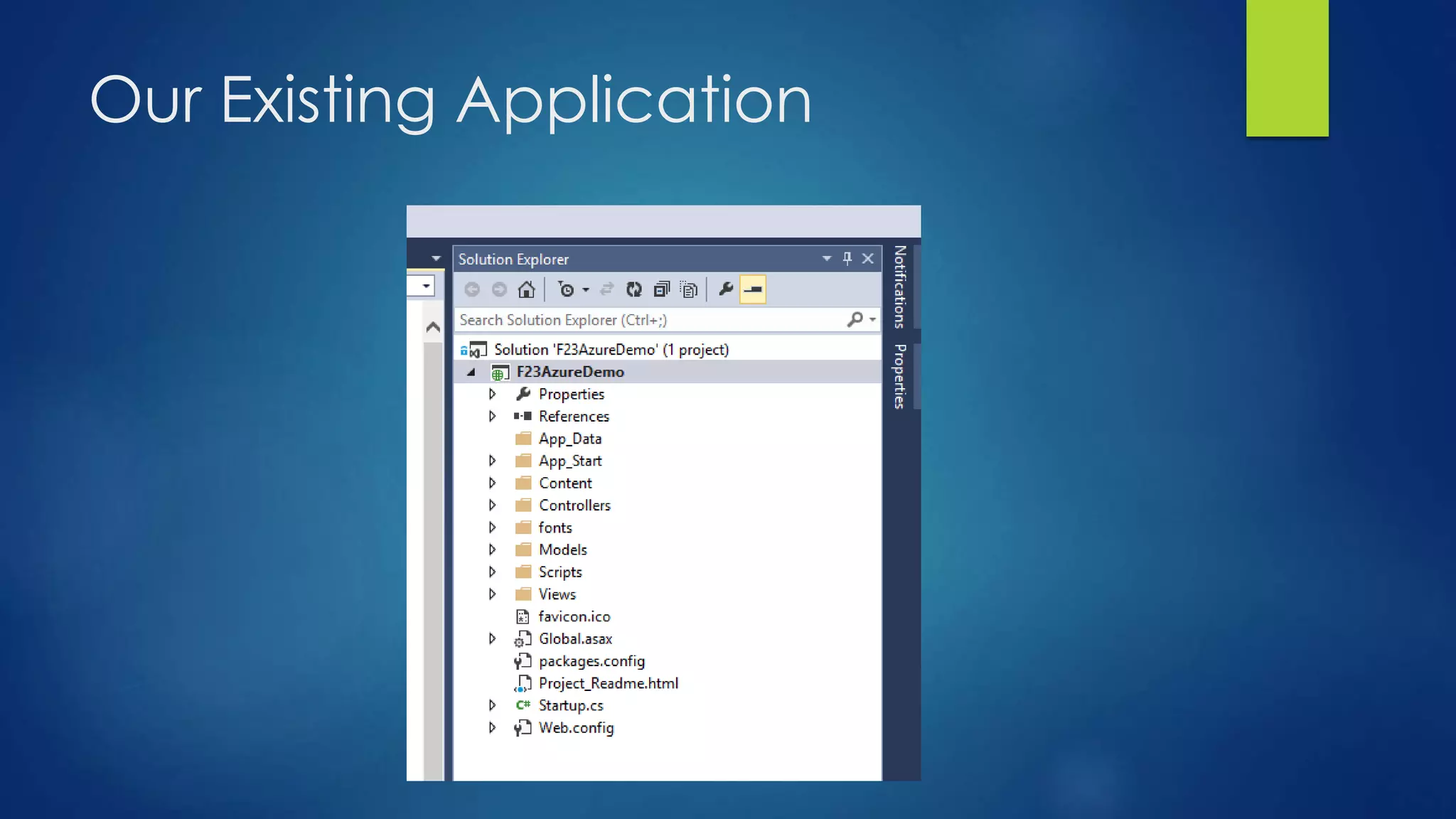Click the Home icon in Solution Explorer toolbar
Image resolution: width=1456 pixels, height=819 pixels.
[x=526, y=289]
